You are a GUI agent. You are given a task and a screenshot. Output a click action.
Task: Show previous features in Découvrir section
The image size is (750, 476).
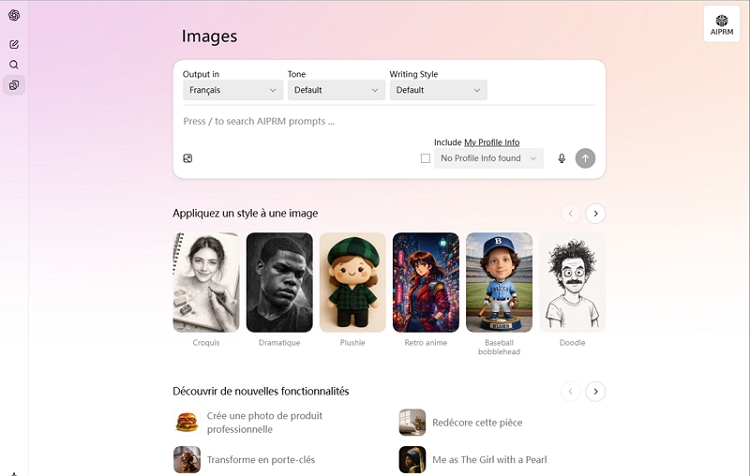point(570,391)
